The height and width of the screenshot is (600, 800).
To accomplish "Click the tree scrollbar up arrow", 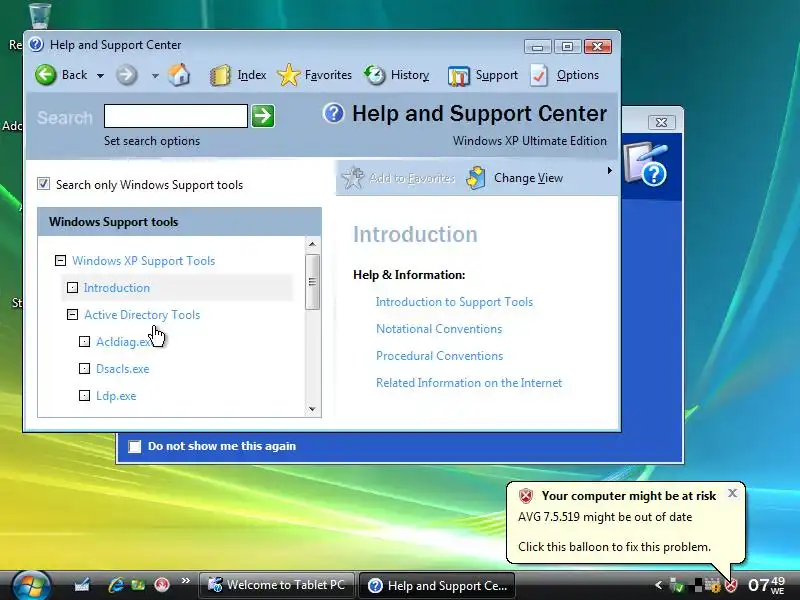I will (x=313, y=244).
